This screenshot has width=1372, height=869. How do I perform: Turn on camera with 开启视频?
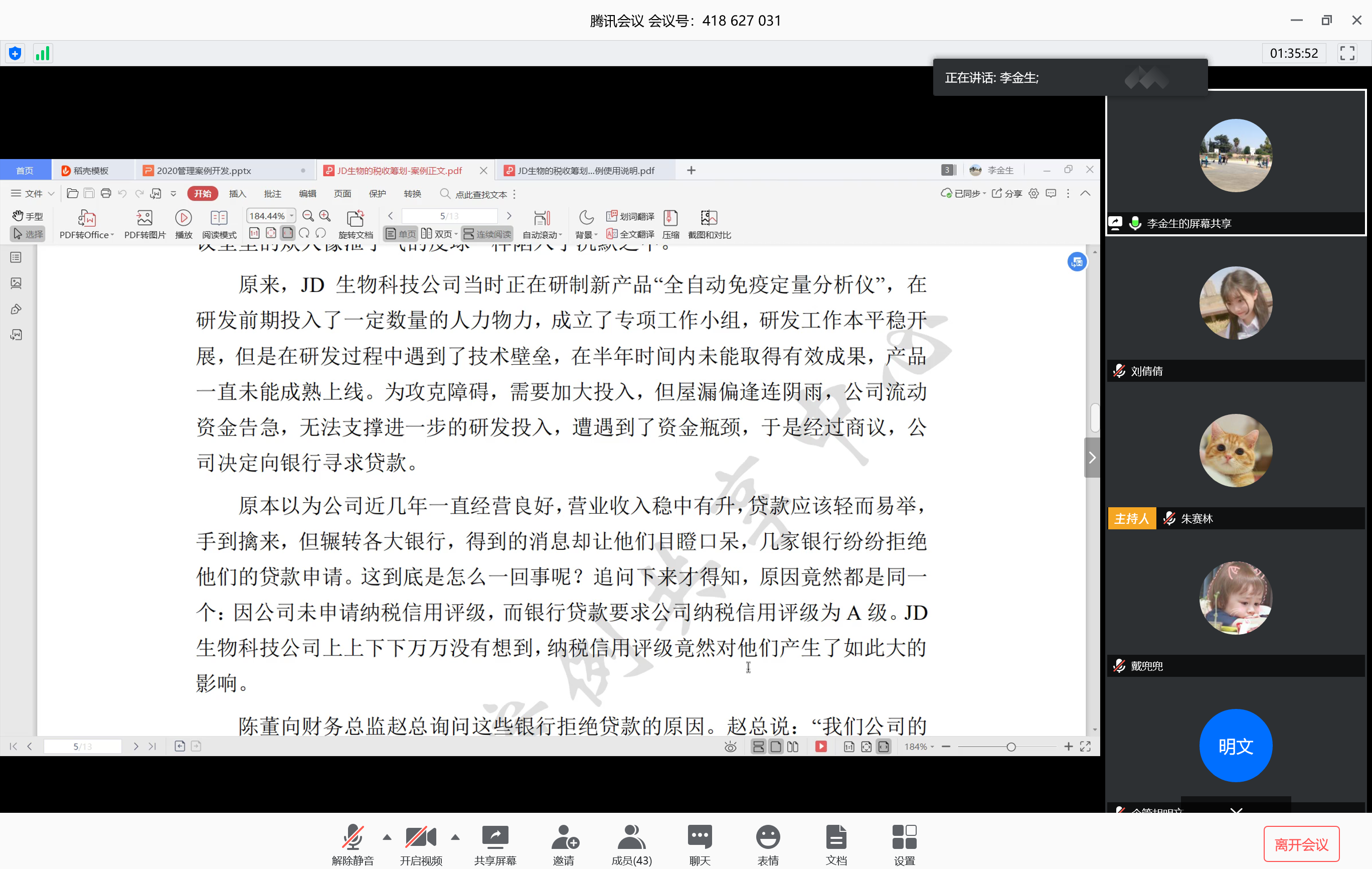pyautogui.click(x=421, y=844)
